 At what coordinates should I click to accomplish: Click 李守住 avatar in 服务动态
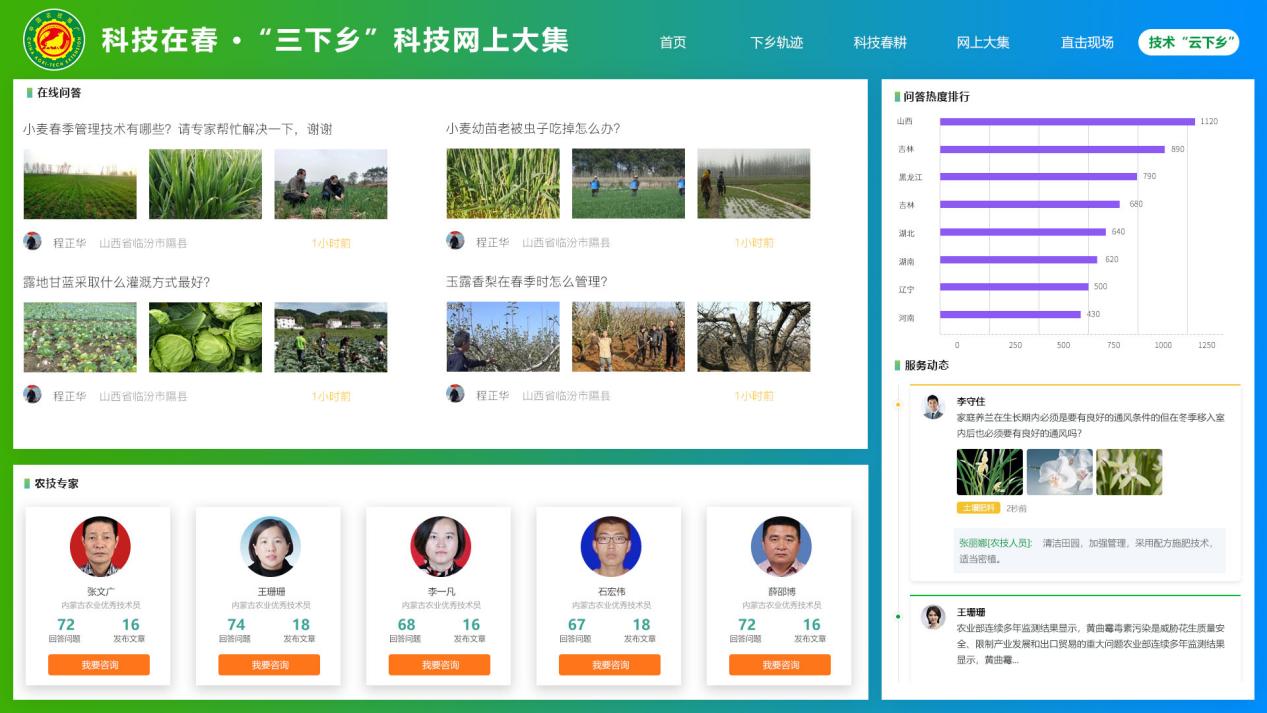933,407
